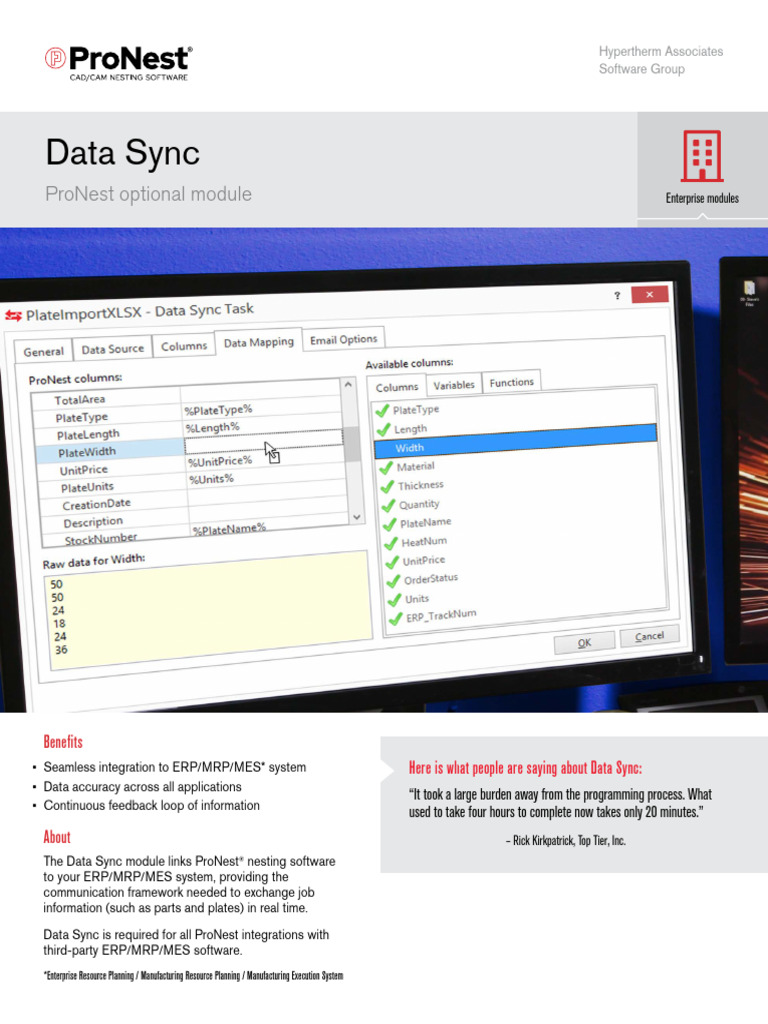
Task: Click the help question mark icon
Action: pos(617,296)
